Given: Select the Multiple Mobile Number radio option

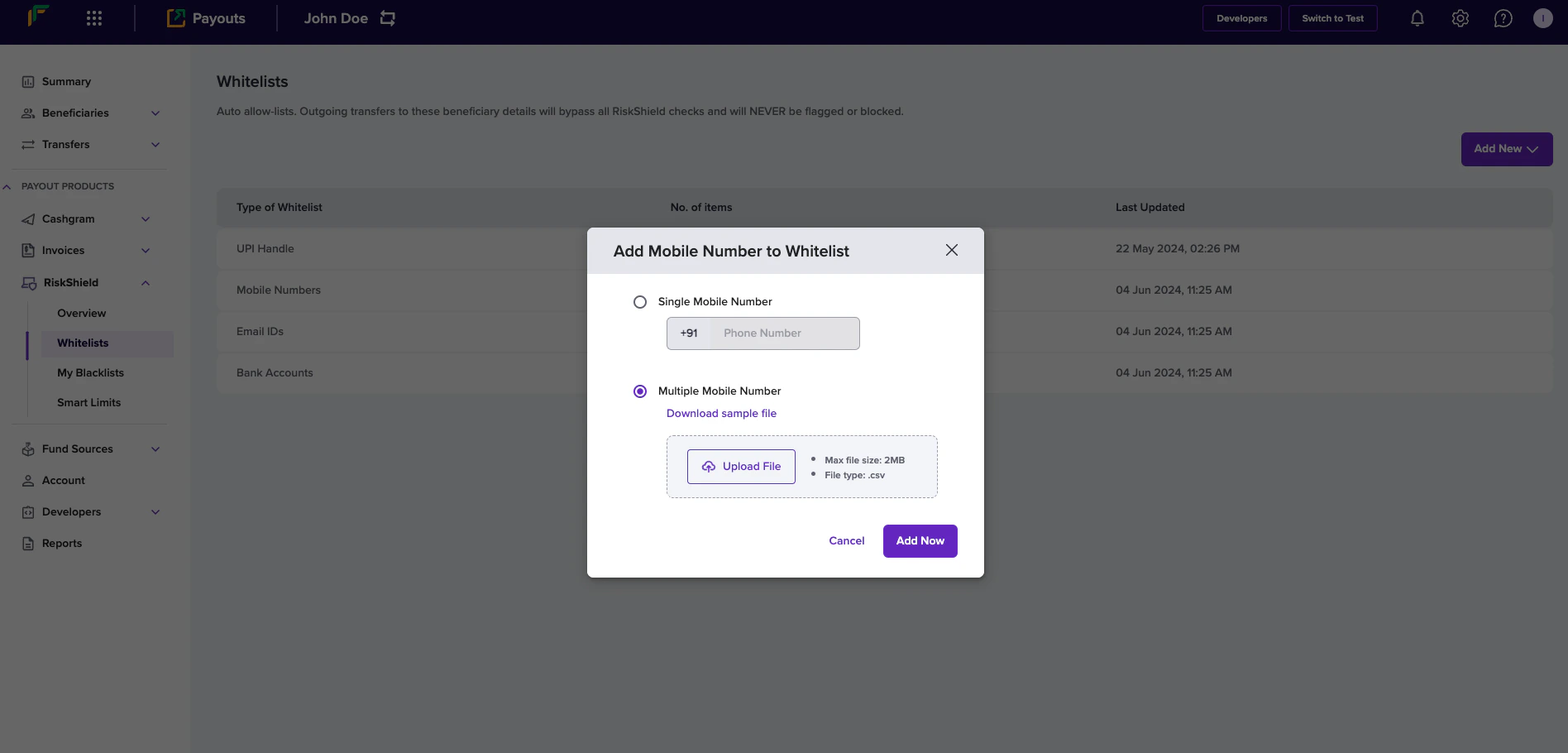Looking at the screenshot, I should click(x=640, y=391).
